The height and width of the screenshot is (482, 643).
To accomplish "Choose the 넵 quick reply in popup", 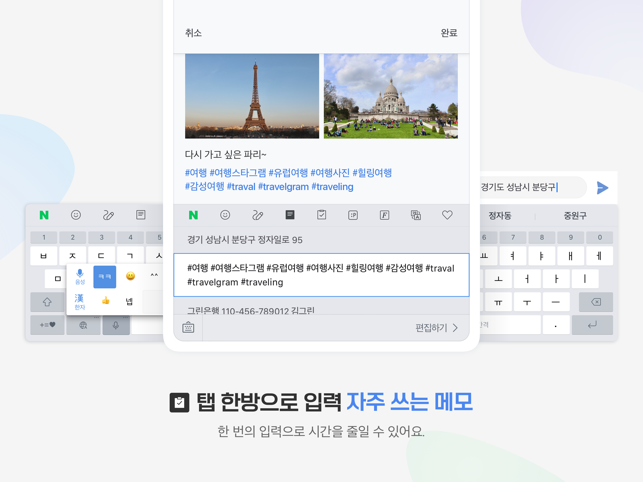I will click(x=129, y=302).
